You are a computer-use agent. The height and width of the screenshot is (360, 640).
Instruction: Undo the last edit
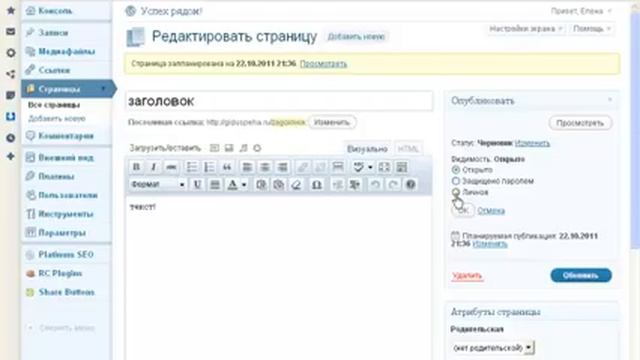click(375, 184)
